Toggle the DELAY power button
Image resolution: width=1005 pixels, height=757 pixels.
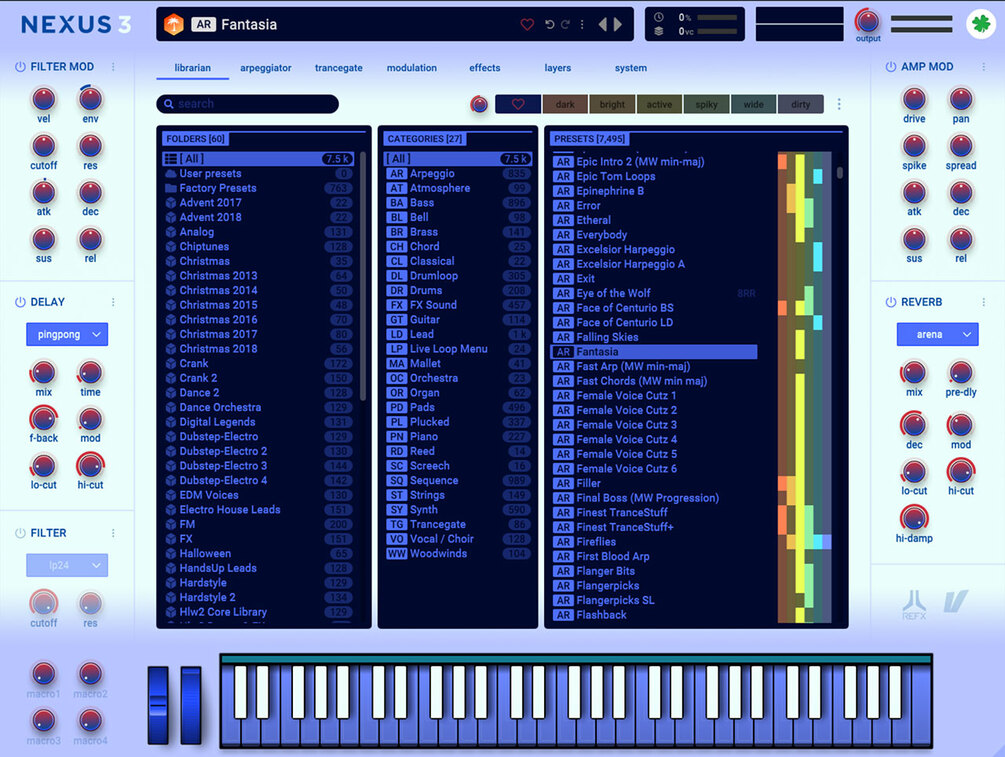(x=20, y=302)
